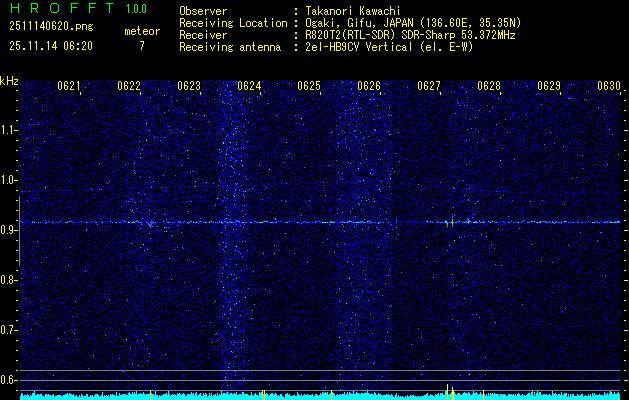629x400 pixels.
Task: Click the 0.8 kHz axis label
Action: pos(8,280)
